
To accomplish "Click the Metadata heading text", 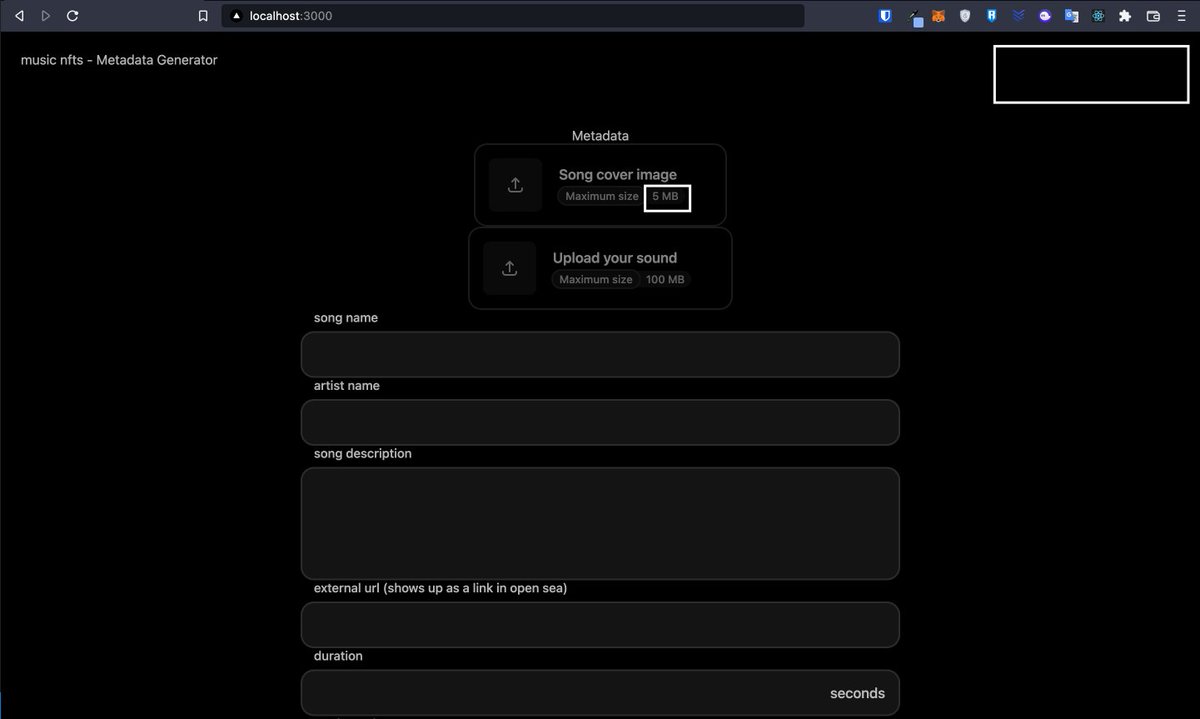I will (x=600, y=135).
